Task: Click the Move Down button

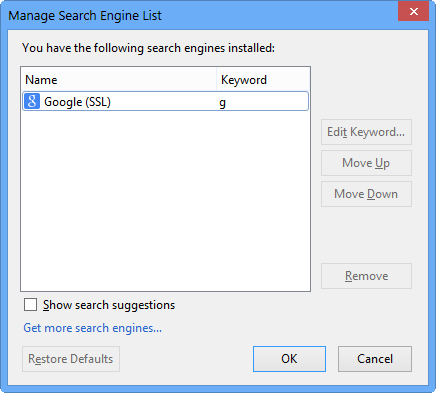Action: [366, 194]
